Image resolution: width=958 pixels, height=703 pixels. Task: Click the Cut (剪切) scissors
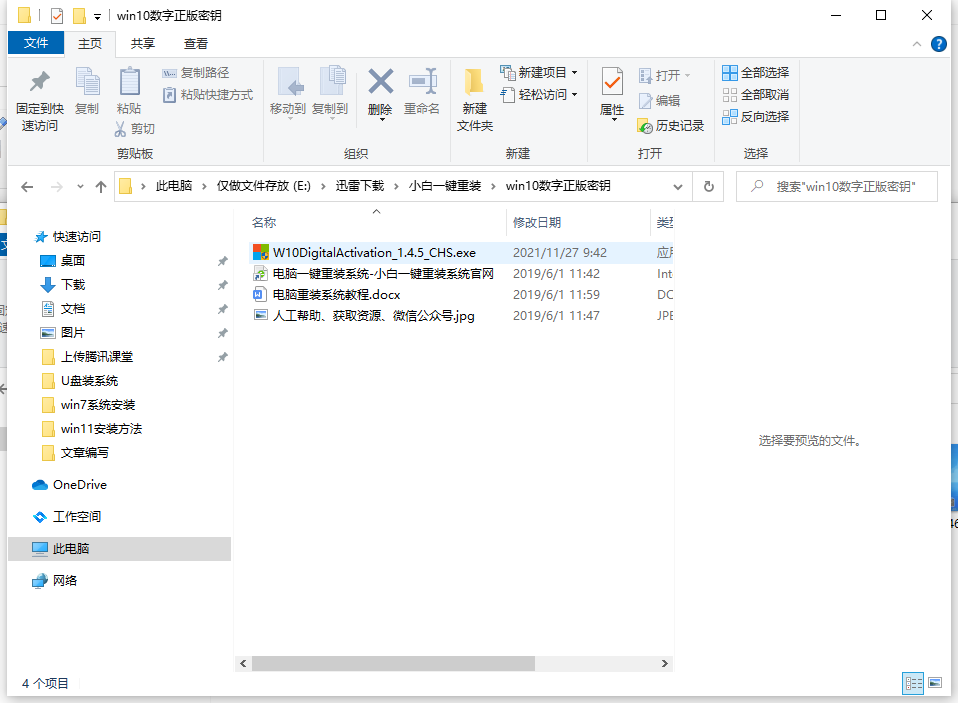(134, 129)
